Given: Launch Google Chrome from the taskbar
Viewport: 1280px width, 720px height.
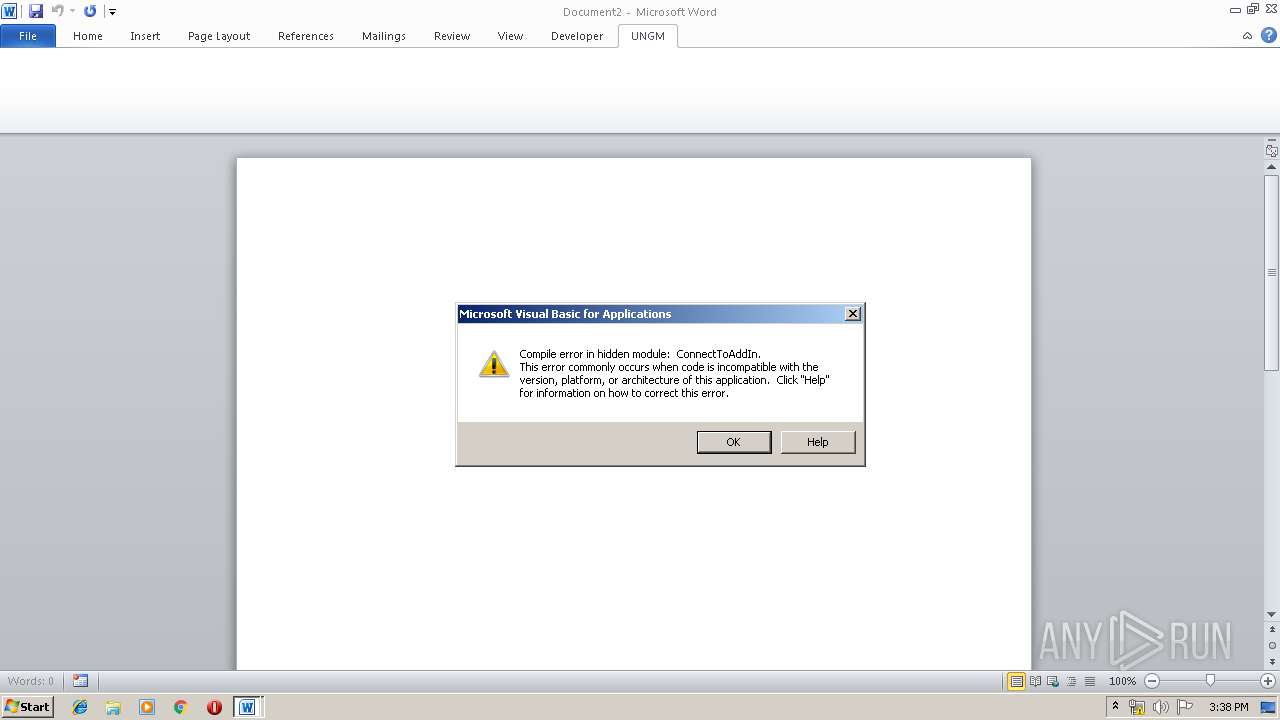Looking at the screenshot, I should click(180, 707).
